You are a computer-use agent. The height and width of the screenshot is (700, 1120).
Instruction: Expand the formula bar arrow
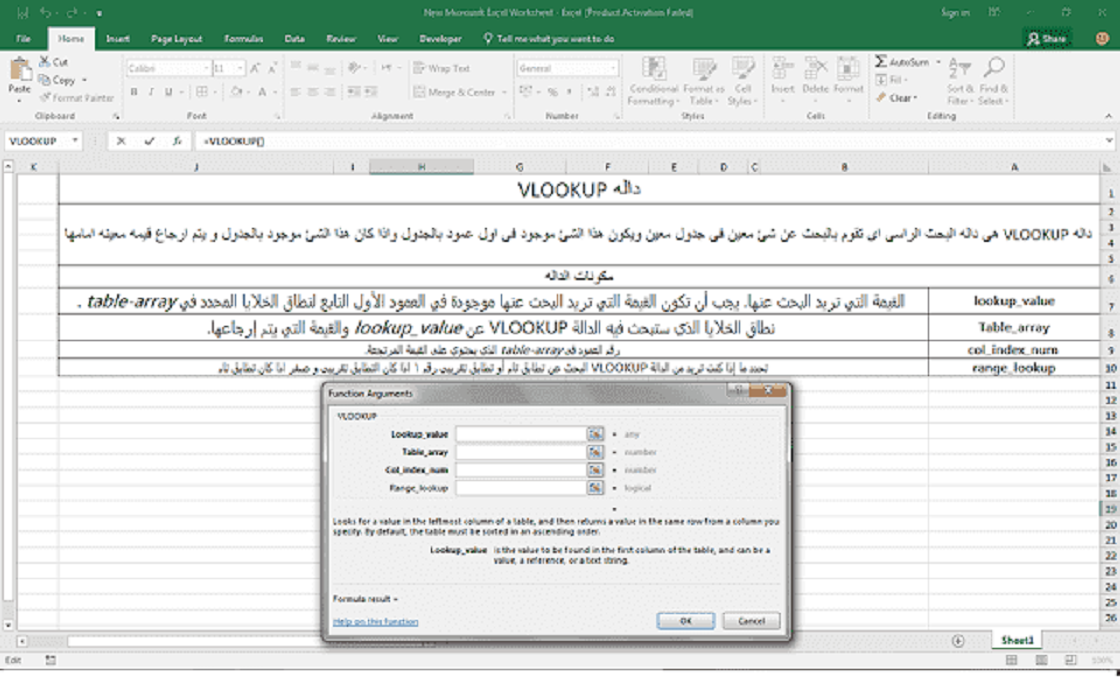pyautogui.click(x=1109, y=141)
